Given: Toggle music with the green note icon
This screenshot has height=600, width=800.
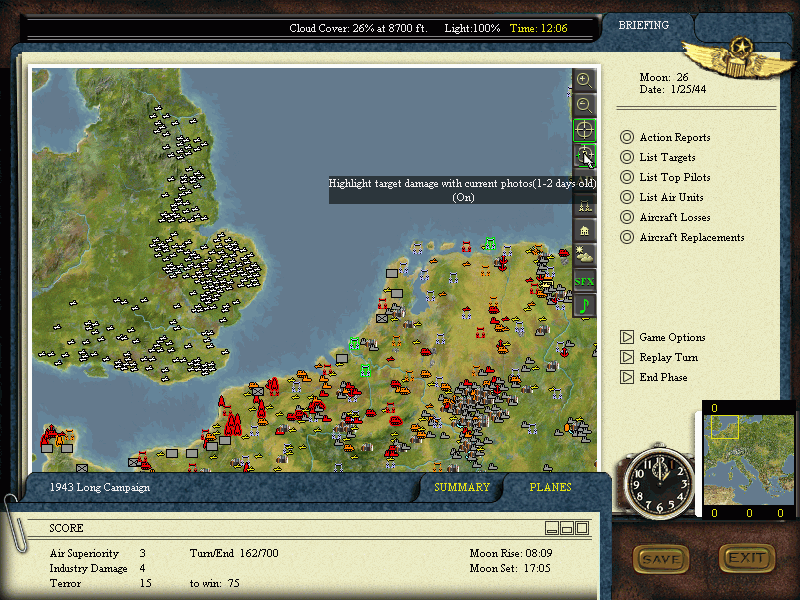Looking at the screenshot, I should [584, 306].
